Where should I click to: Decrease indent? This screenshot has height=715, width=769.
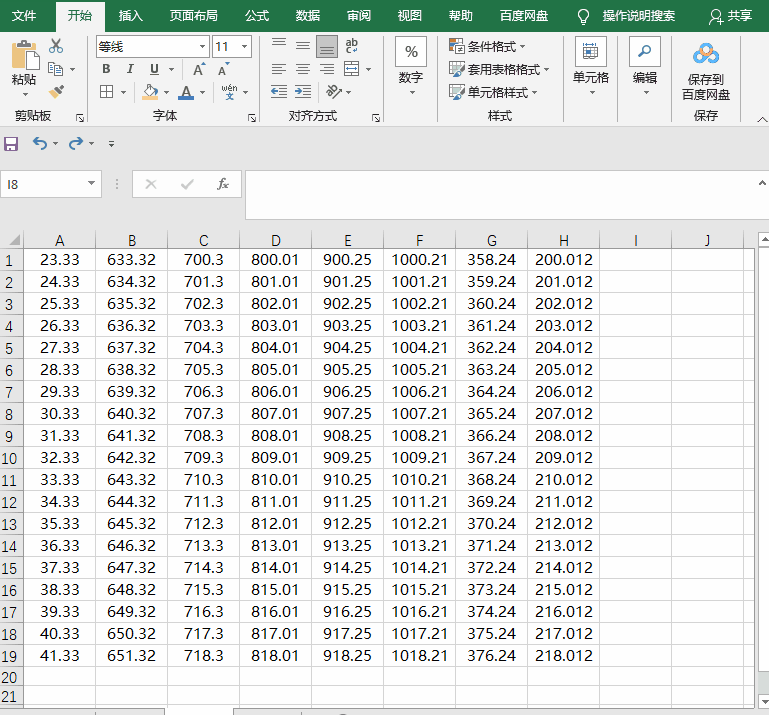[x=279, y=92]
